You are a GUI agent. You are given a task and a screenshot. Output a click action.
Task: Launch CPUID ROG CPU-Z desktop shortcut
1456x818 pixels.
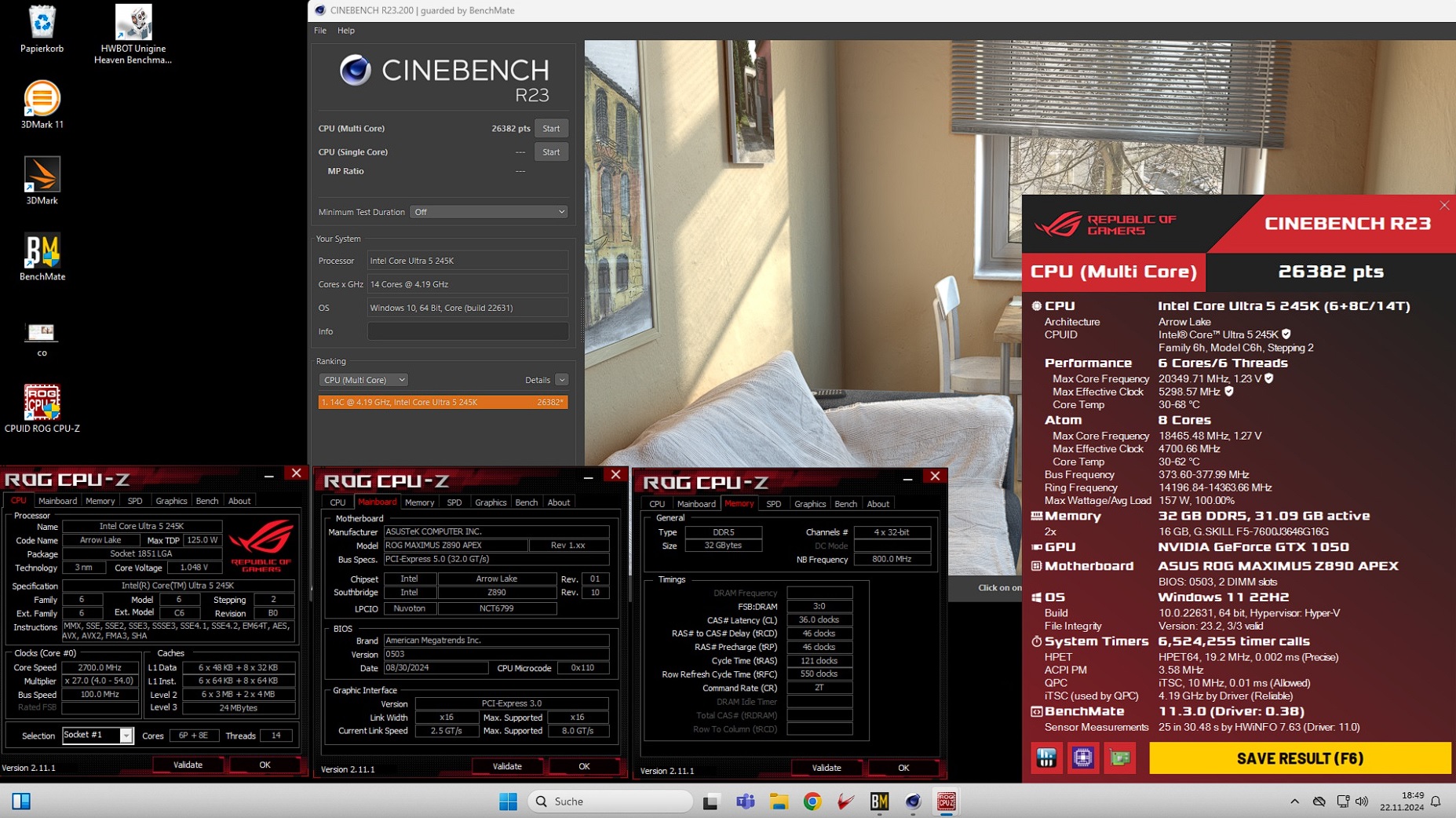coord(42,409)
